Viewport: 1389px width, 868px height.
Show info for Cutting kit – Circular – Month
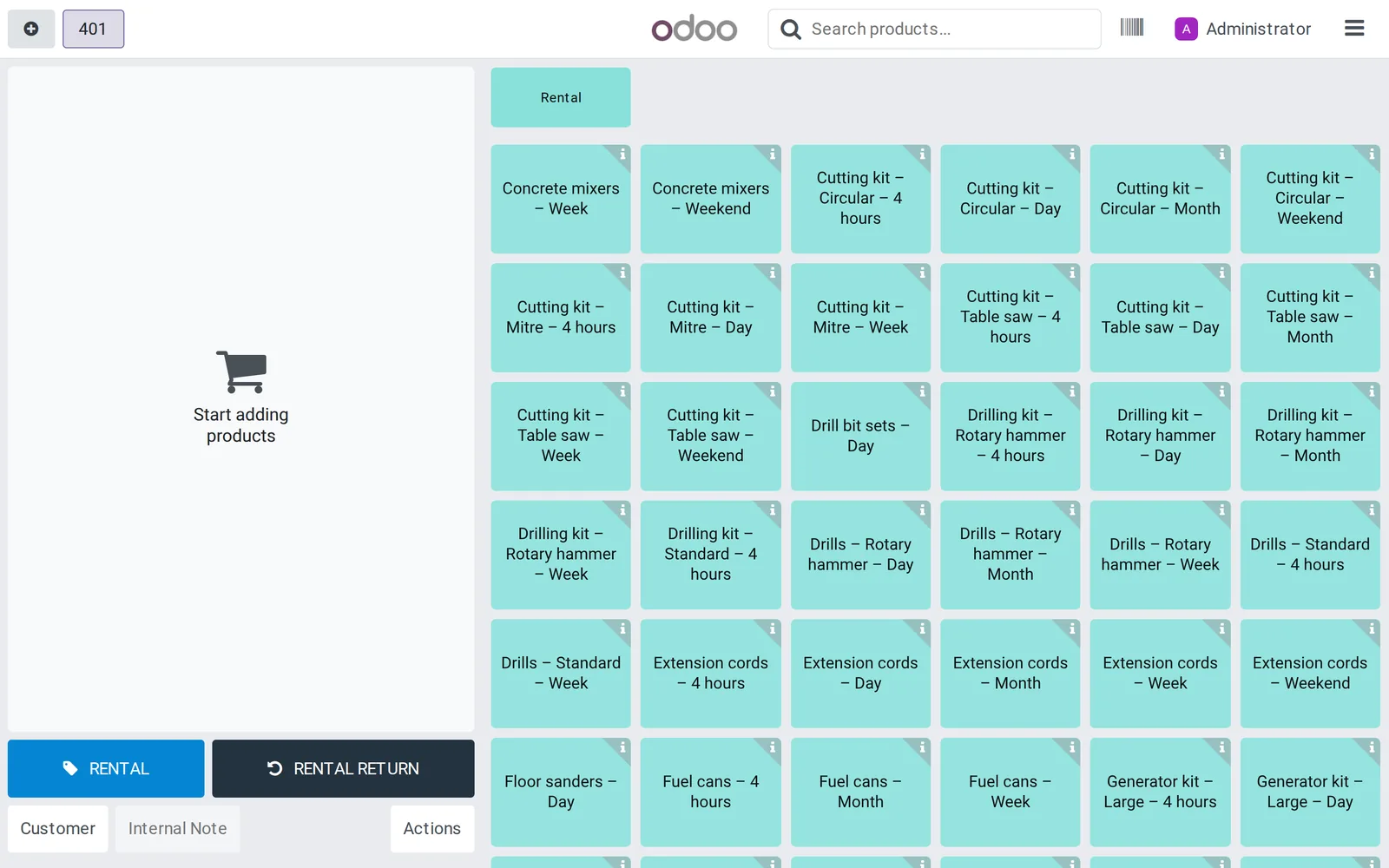click(1221, 154)
